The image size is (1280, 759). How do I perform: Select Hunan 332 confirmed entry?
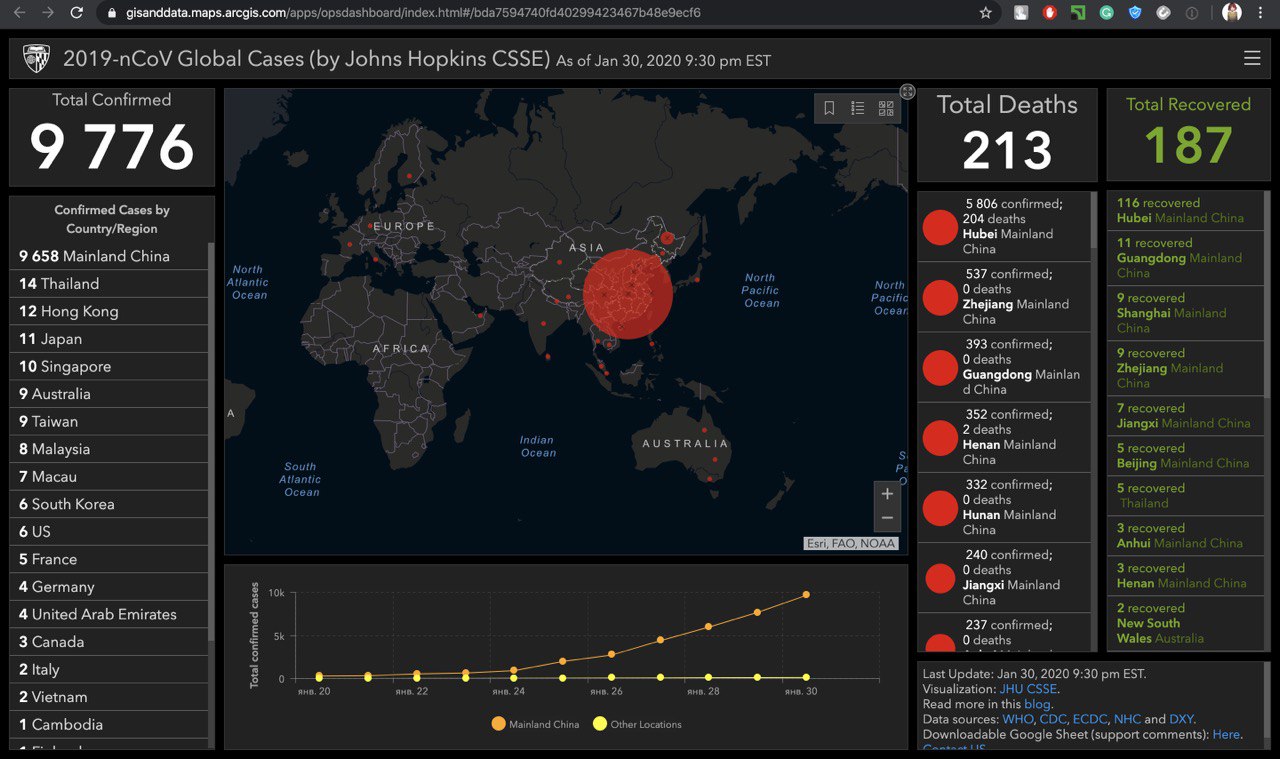click(1004, 507)
